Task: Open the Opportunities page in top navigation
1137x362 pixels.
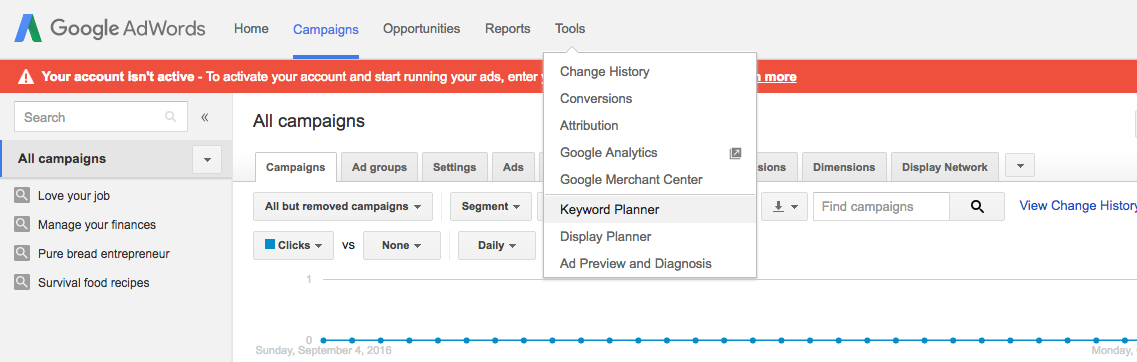Action: pos(421,29)
